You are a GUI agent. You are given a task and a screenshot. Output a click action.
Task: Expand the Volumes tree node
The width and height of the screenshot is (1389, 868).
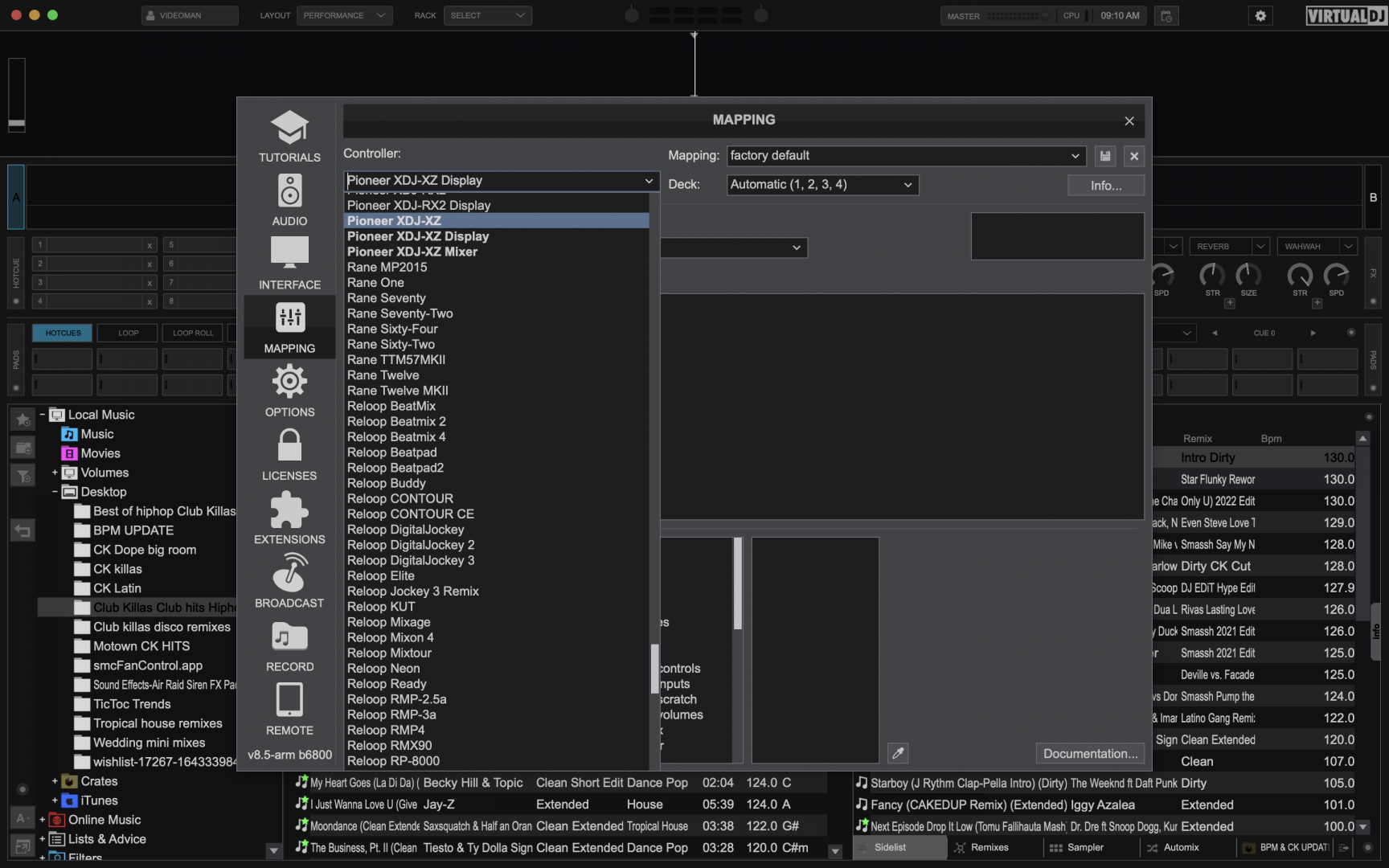point(55,473)
